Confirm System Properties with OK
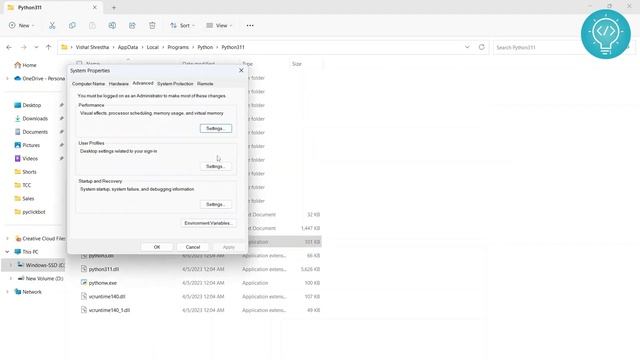The width and height of the screenshot is (640, 360). point(157,247)
